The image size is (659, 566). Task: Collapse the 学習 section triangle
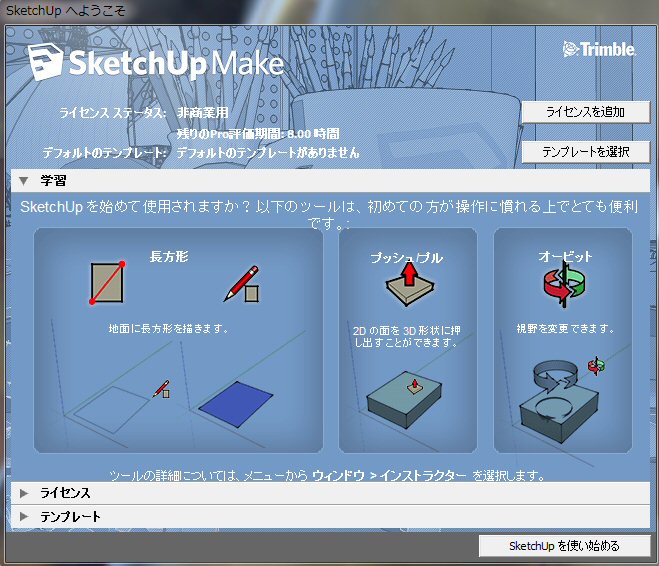pyautogui.click(x=24, y=181)
